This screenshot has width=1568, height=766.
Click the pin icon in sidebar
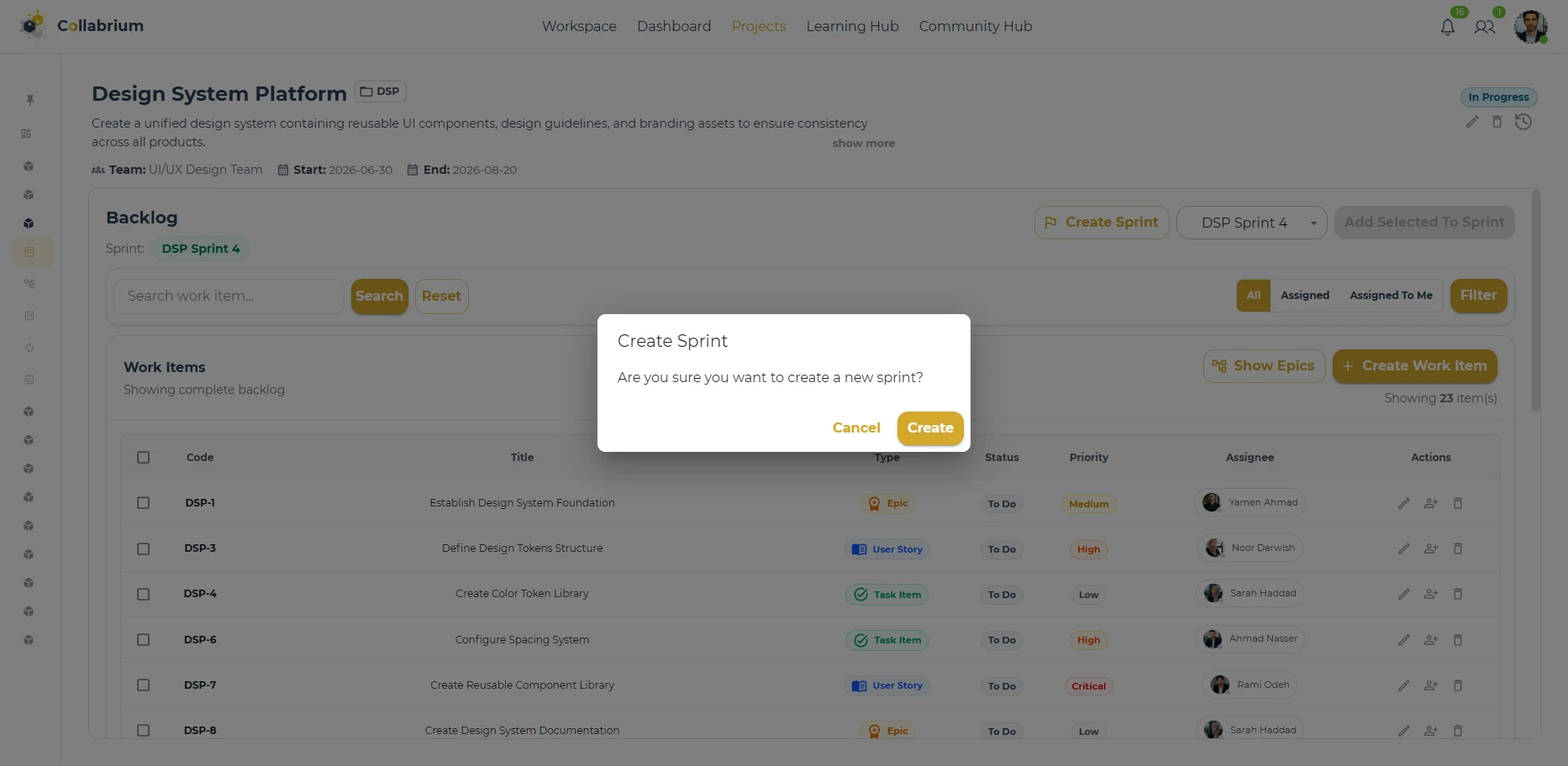click(x=29, y=100)
